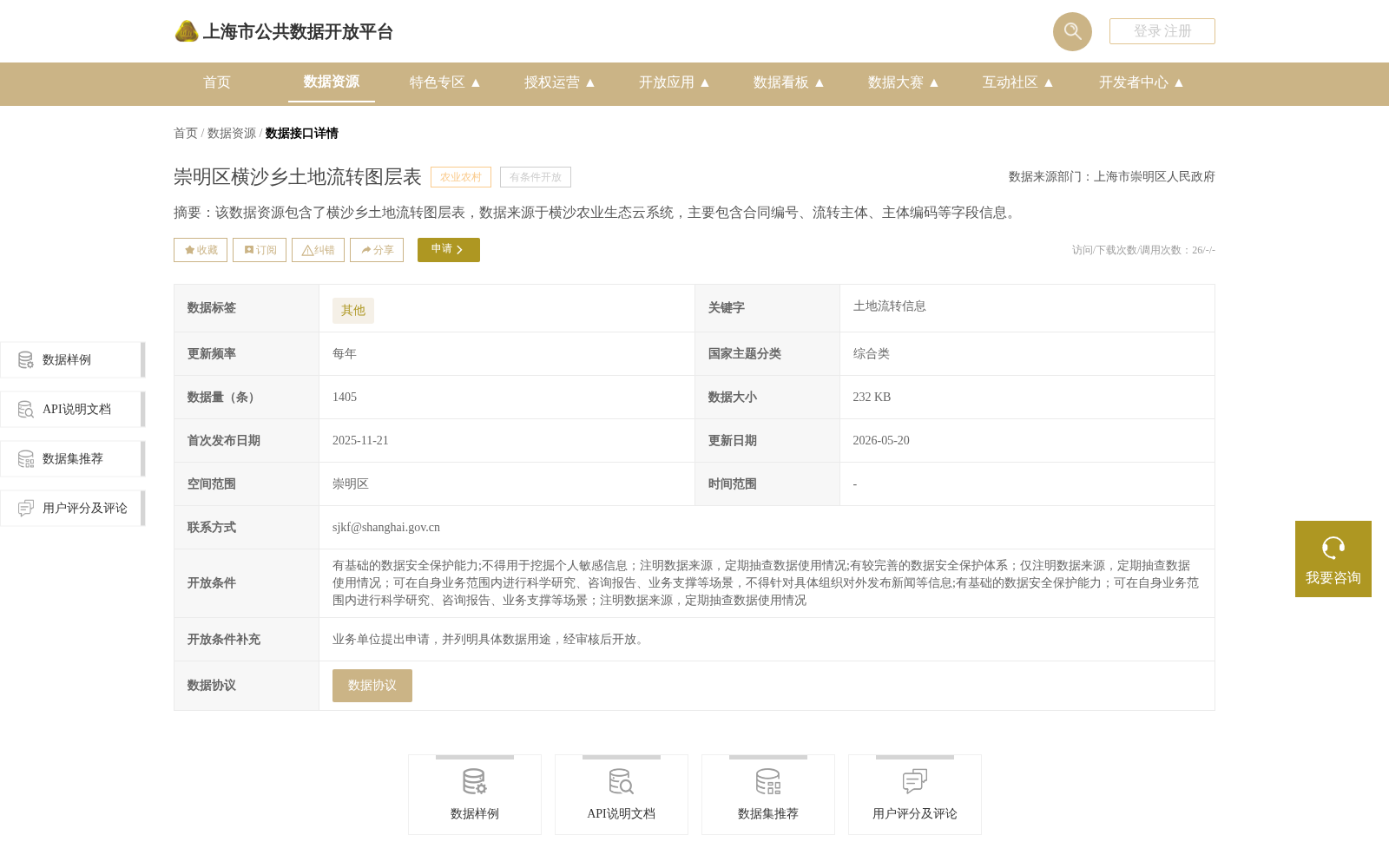The height and width of the screenshot is (868, 1389).
Task: Click the 1405 data count value
Action: coord(345,397)
